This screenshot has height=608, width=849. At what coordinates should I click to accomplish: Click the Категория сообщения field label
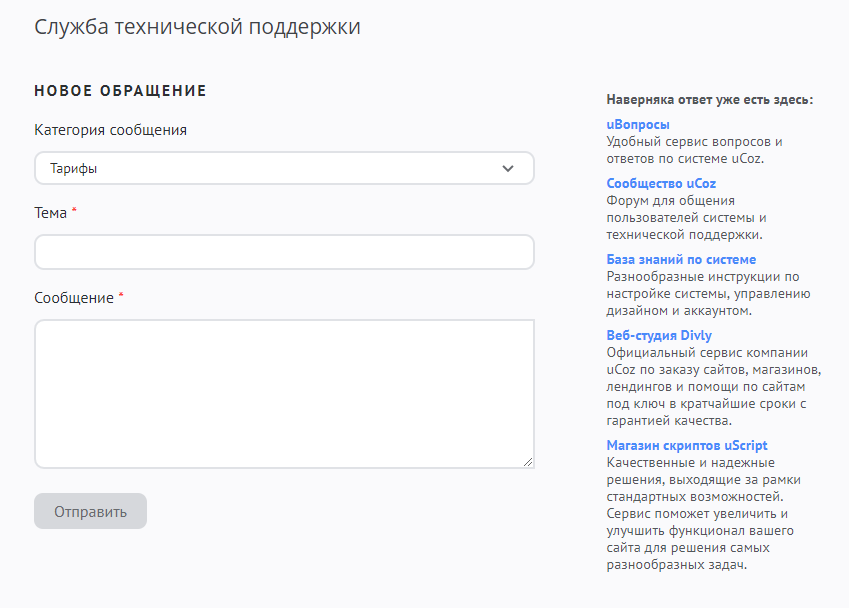tap(110, 130)
